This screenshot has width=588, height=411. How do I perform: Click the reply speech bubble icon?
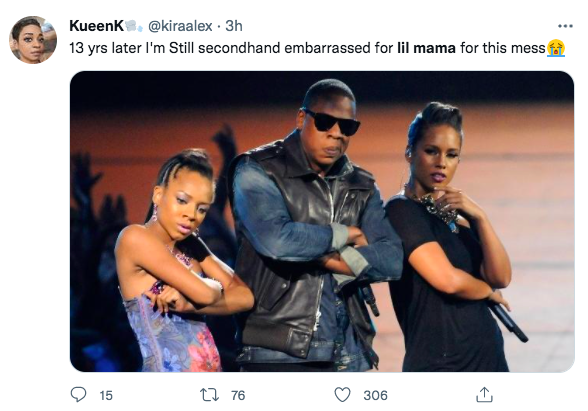[x=78, y=395]
